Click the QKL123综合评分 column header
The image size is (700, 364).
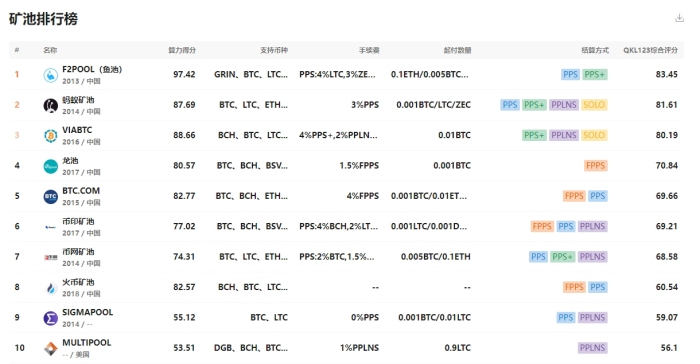[x=650, y=50]
